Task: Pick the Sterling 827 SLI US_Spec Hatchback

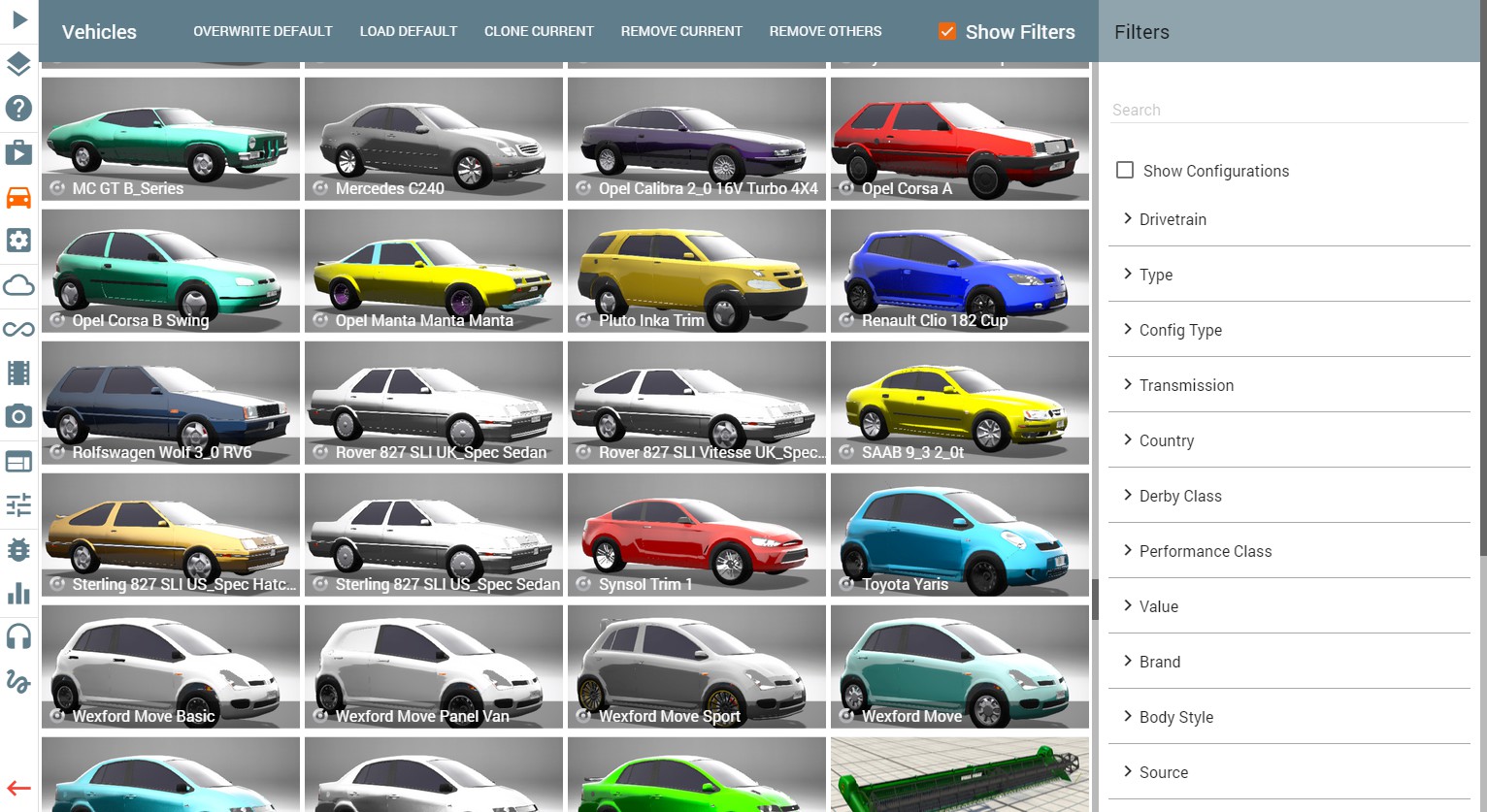Action: coord(171,535)
